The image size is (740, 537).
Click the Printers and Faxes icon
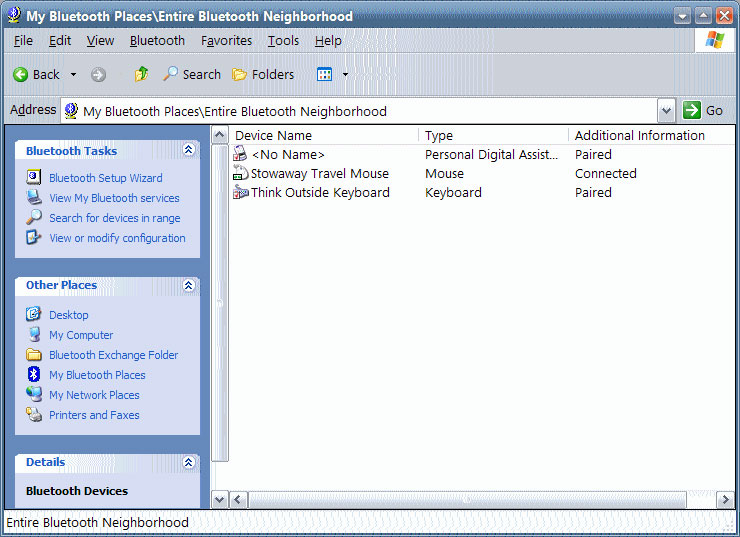point(34,414)
